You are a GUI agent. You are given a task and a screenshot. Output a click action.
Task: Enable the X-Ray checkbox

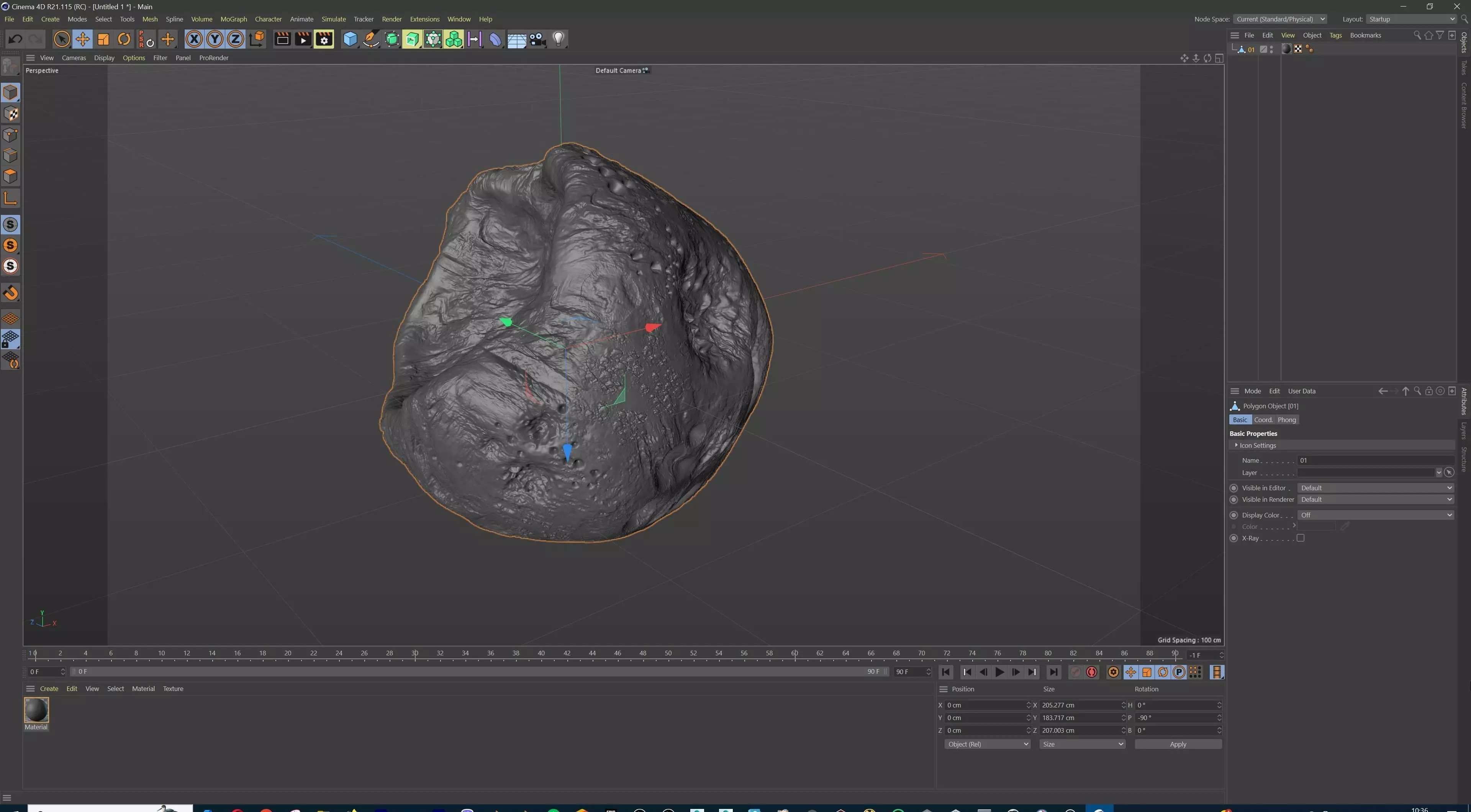click(x=1300, y=538)
